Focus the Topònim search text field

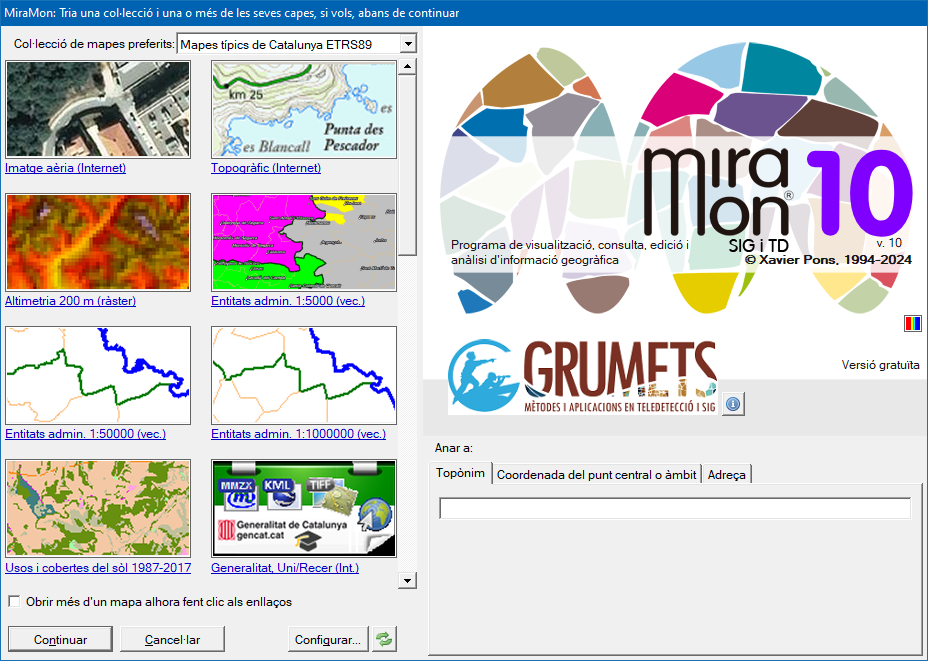click(x=675, y=508)
